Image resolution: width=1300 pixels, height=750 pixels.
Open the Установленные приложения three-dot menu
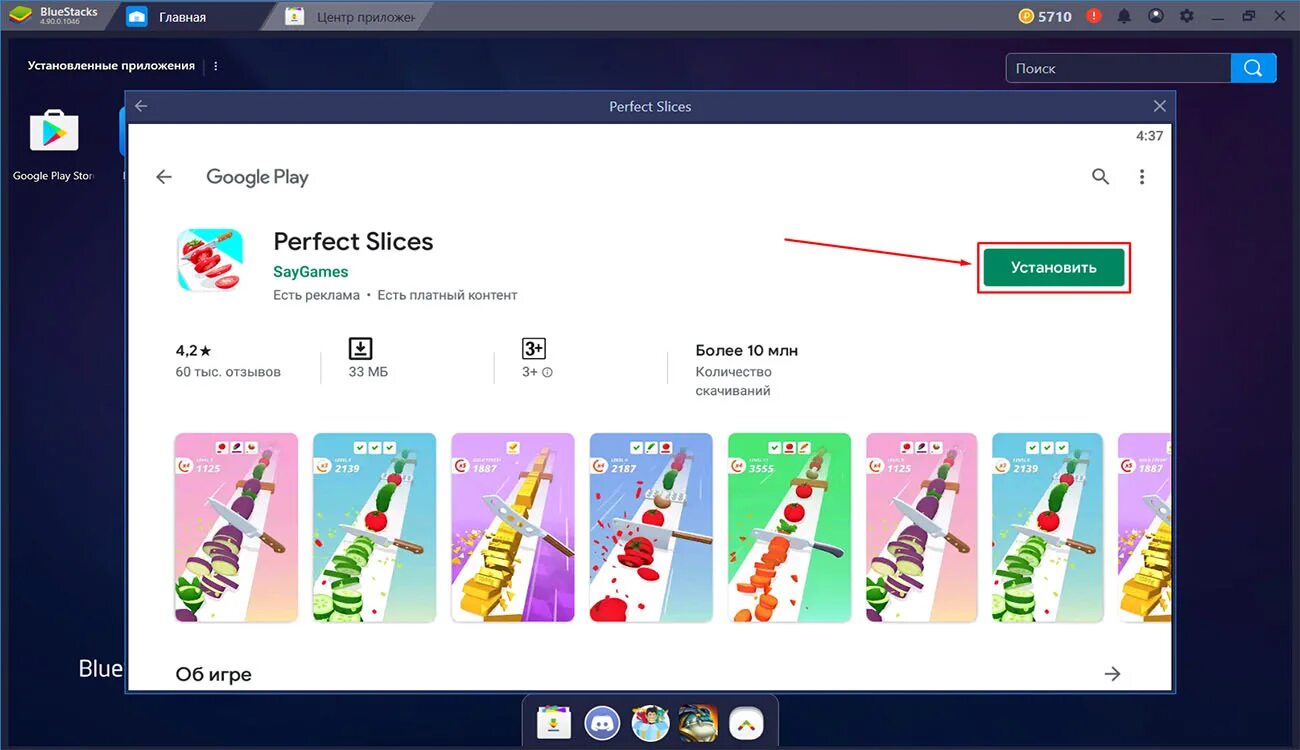[x=216, y=66]
